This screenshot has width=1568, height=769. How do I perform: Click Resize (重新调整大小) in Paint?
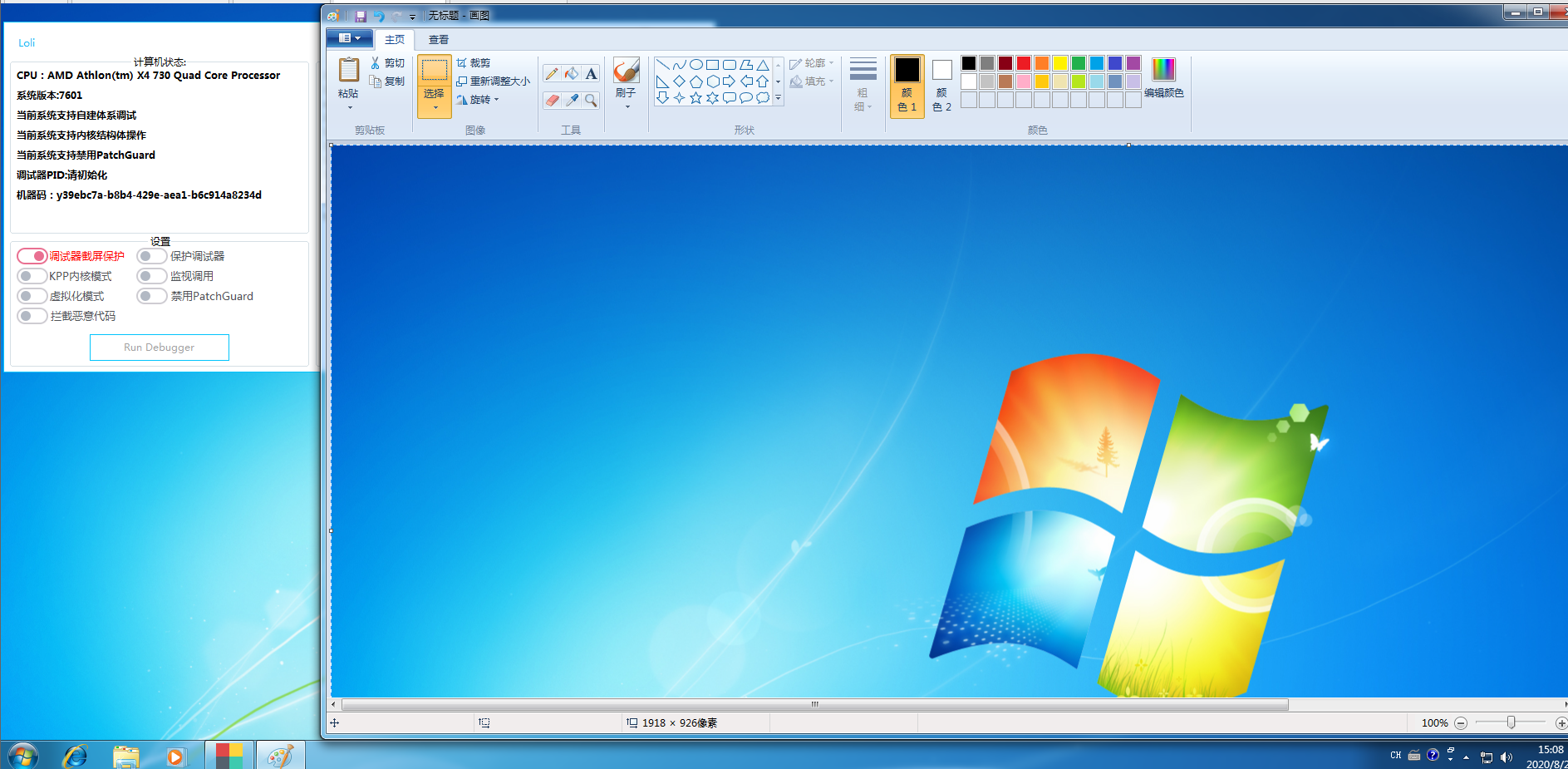click(x=493, y=81)
